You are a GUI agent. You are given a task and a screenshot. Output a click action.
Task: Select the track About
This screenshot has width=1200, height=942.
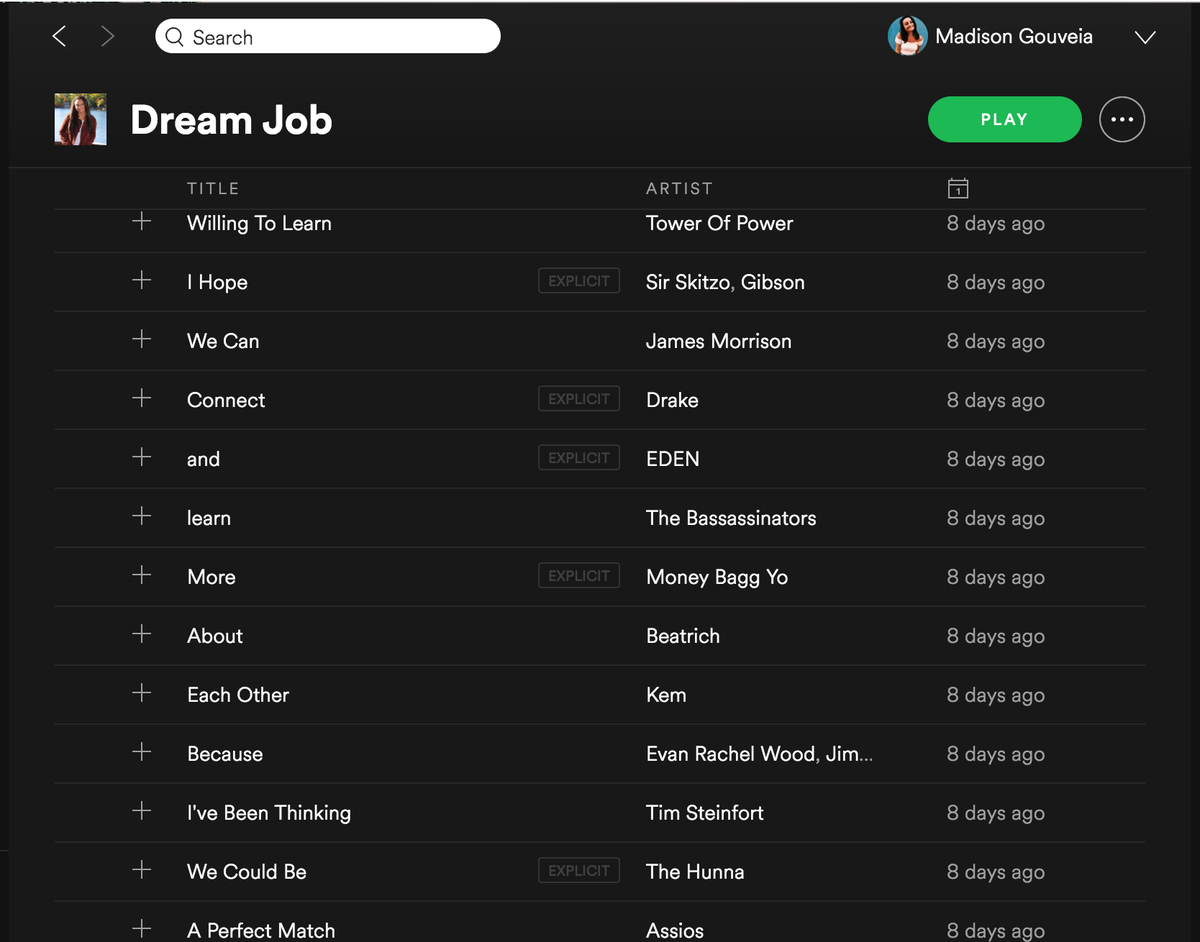(215, 636)
